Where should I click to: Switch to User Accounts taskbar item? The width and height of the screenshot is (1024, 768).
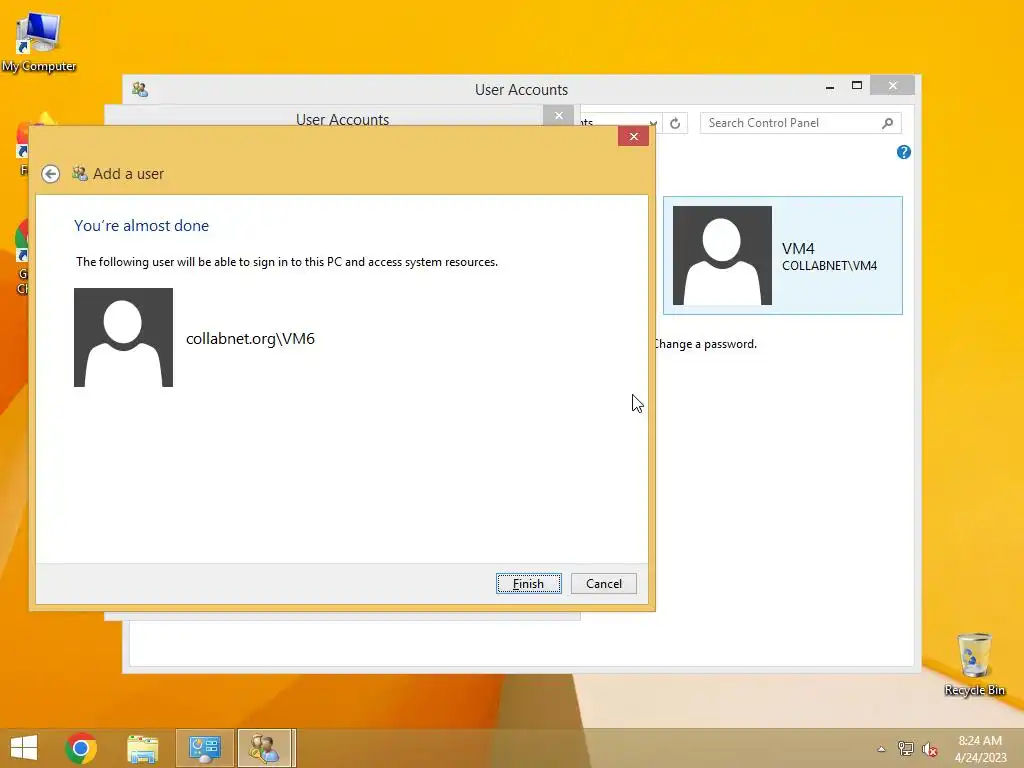point(264,748)
